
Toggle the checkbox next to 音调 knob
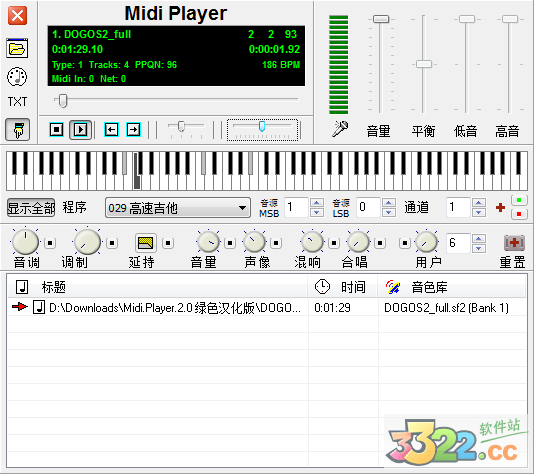click(x=50, y=243)
